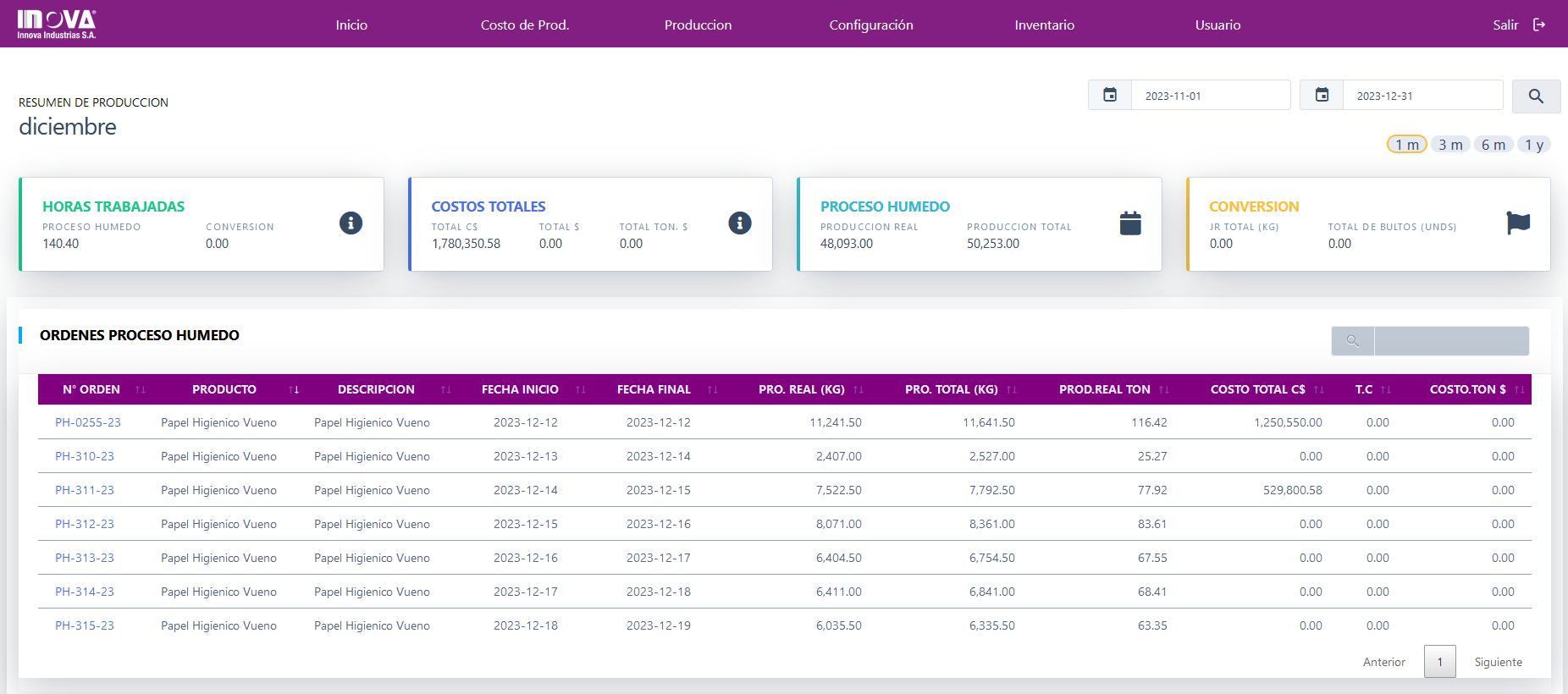This screenshot has height=694, width=1568.
Task: Click the orders table search field
Action: point(1450,341)
